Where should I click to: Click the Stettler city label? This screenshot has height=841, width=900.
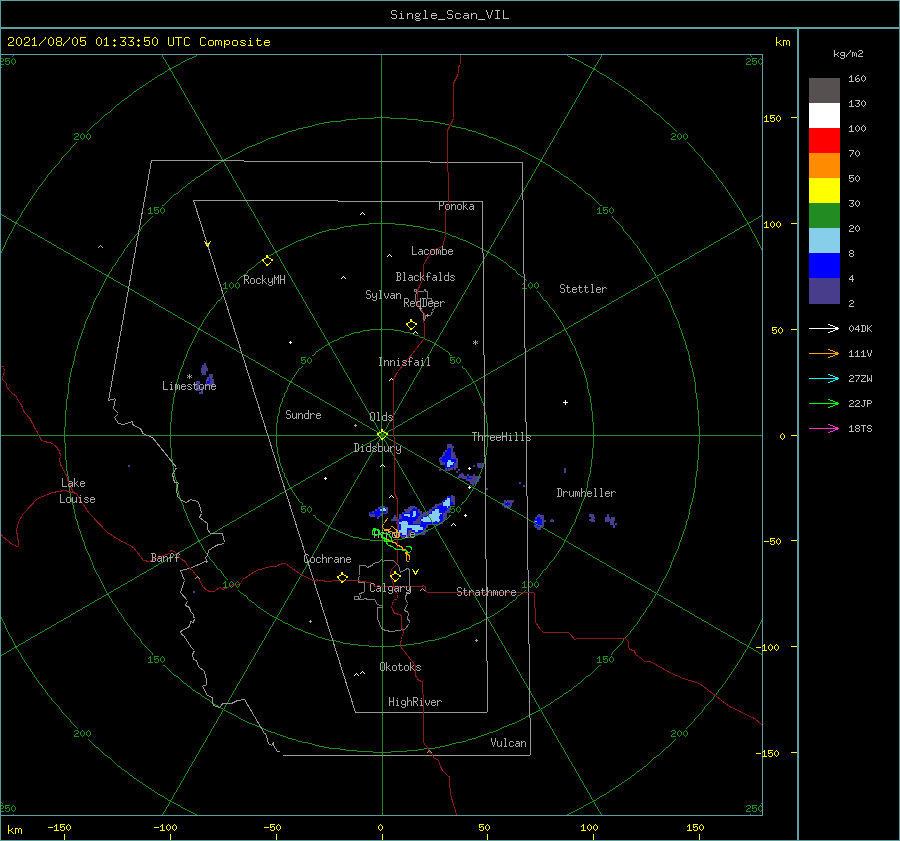[x=583, y=289]
